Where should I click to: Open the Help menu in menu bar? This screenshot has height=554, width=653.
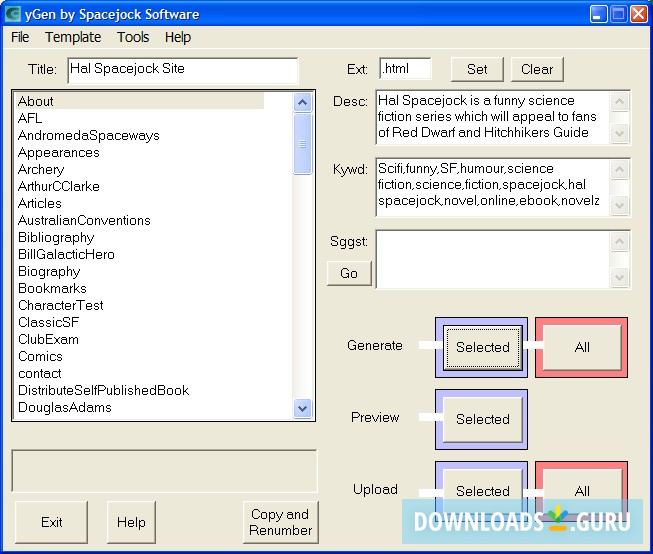(x=178, y=37)
